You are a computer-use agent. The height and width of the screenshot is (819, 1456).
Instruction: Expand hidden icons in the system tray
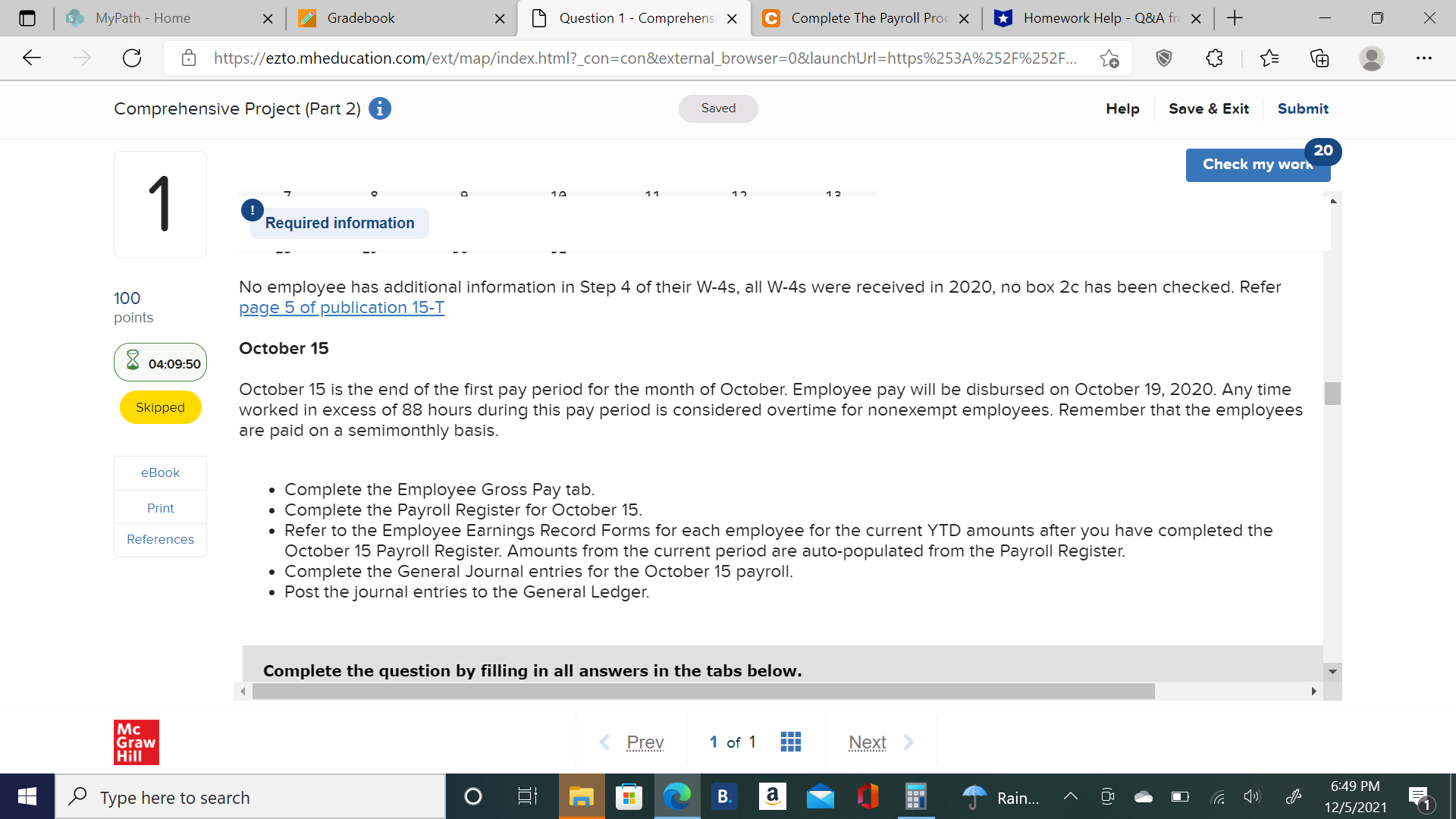coord(1071,796)
